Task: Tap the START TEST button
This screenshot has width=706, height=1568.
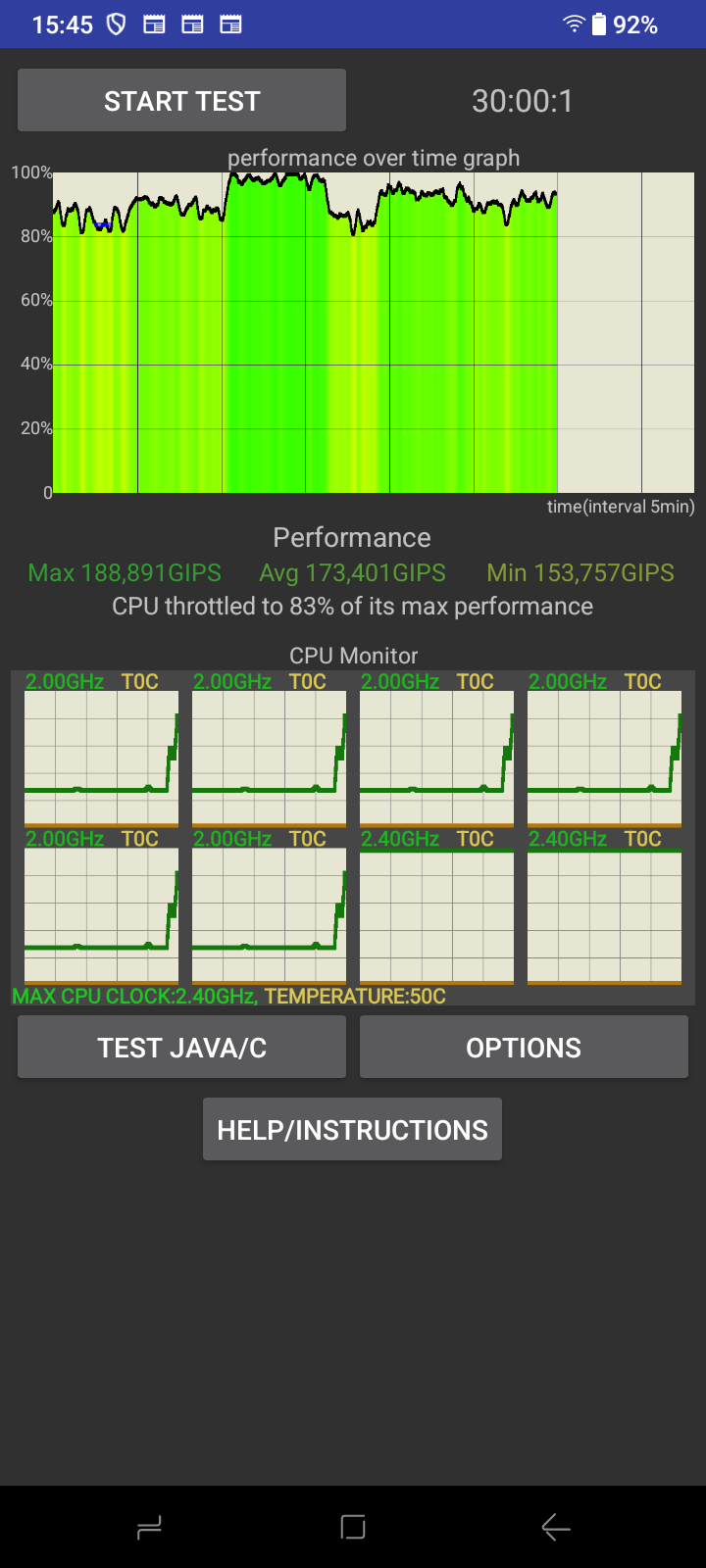Action: pos(181,100)
